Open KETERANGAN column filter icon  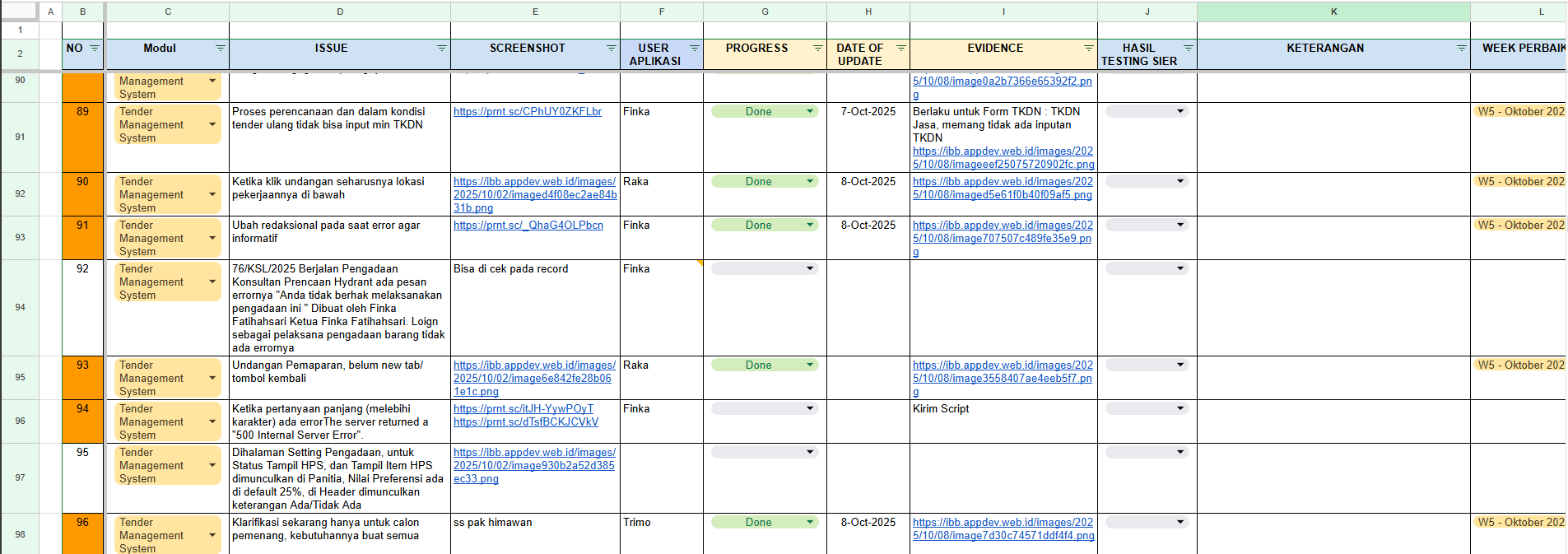(x=1461, y=49)
